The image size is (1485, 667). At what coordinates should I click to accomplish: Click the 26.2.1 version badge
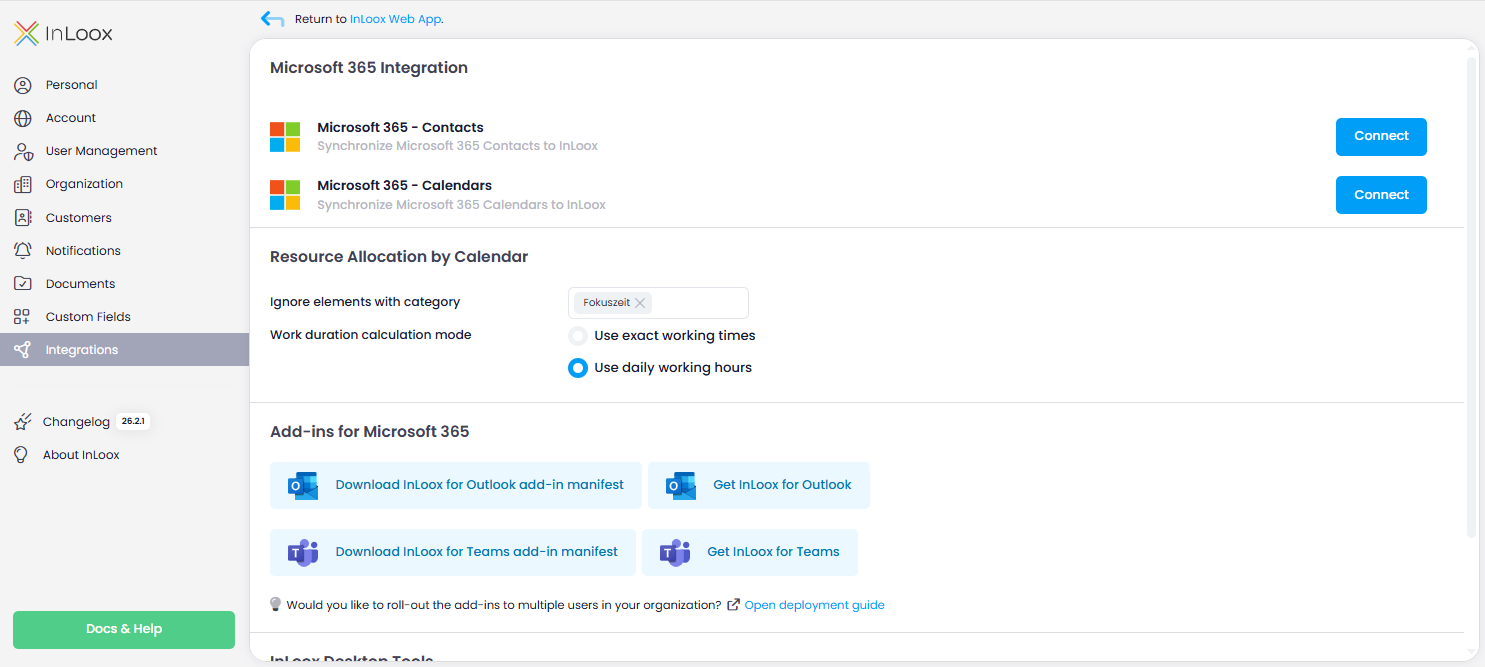(133, 422)
